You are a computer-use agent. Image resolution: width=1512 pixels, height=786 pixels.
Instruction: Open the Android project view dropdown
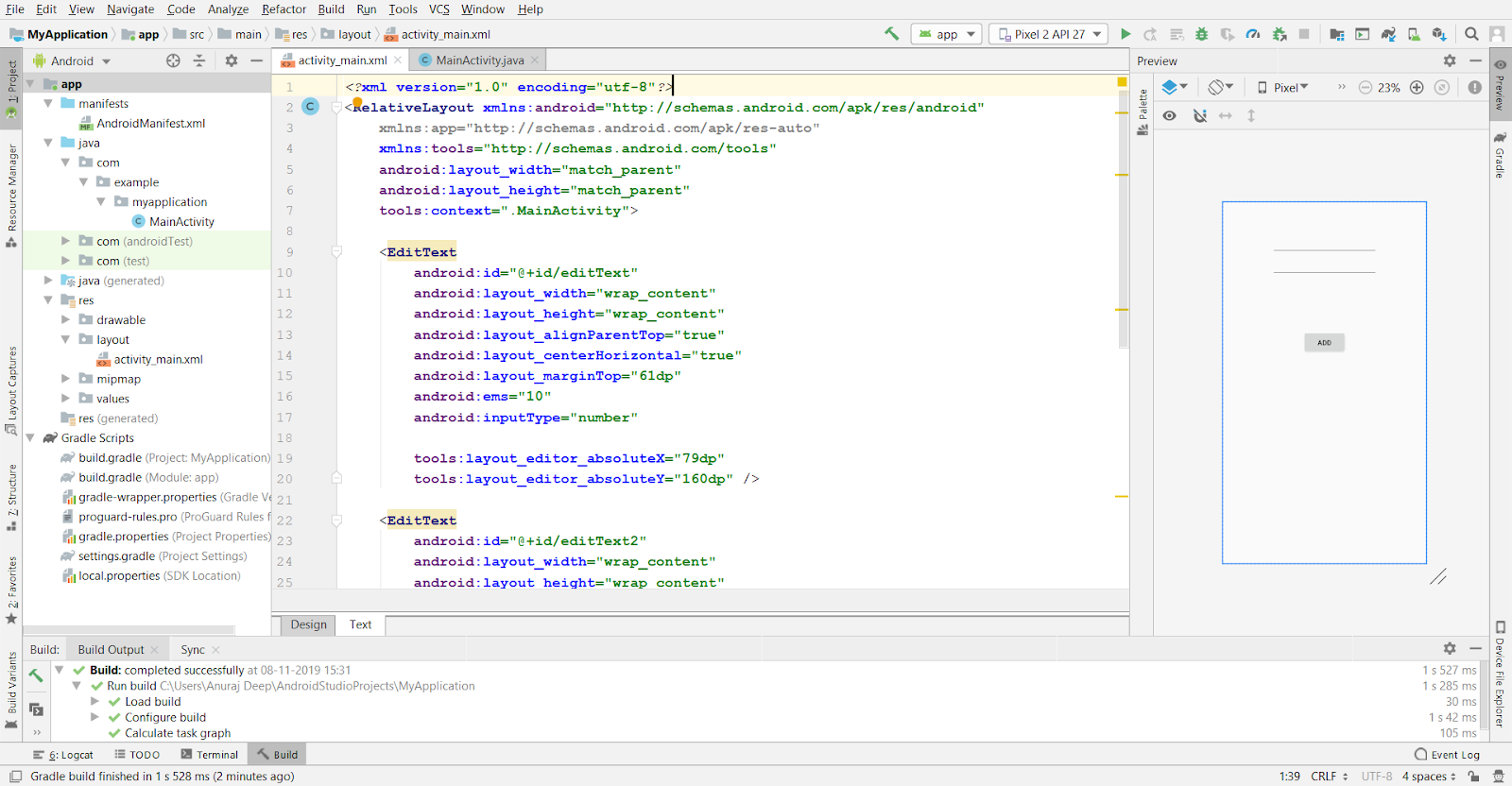[73, 60]
